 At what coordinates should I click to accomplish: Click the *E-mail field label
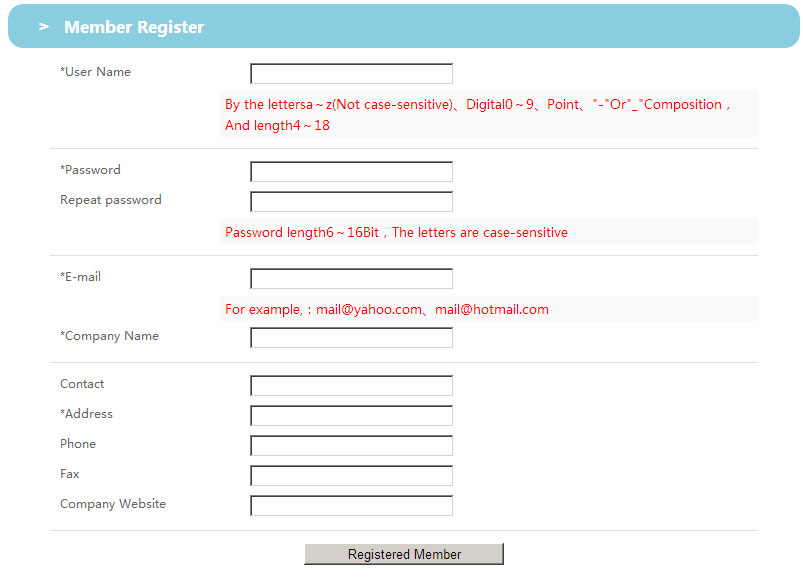[80, 277]
